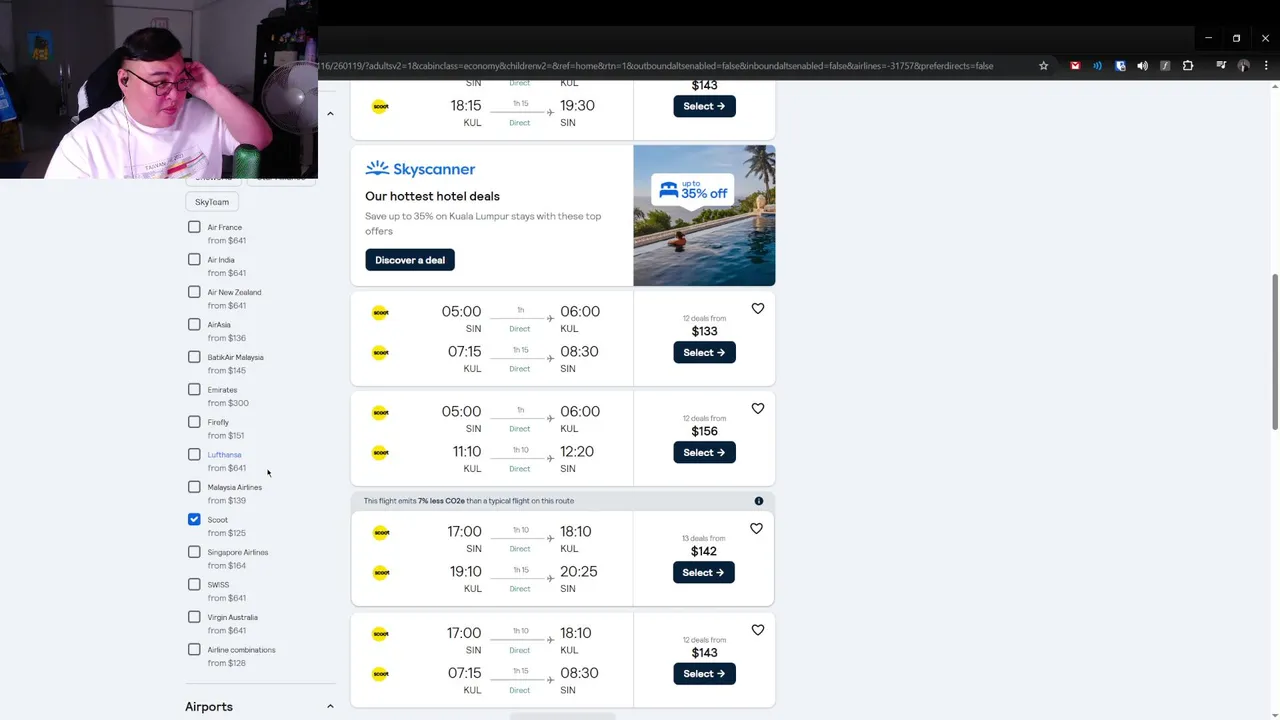Image resolution: width=1280 pixels, height=720 pixels.
Task: Click the 'Our hottest hotel deals' heading
Action: 432,196
